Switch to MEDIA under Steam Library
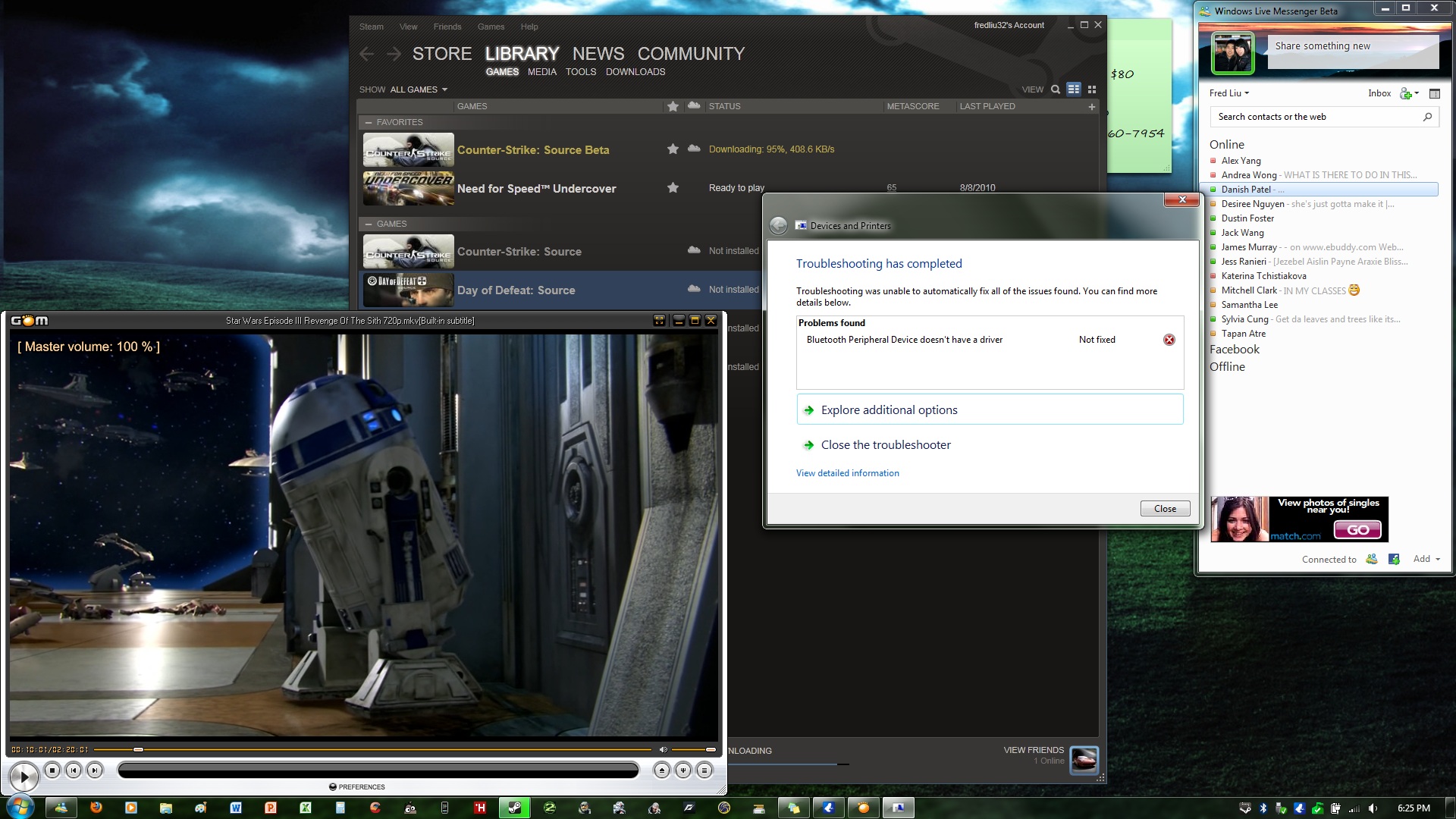Screen dimensions: 1456x819 (x=542, y=72)
